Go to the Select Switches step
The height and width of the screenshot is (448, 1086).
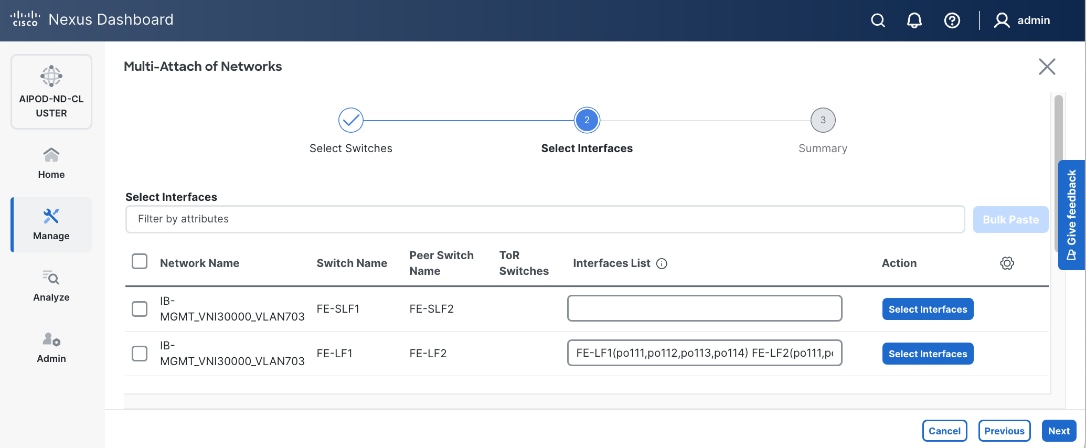[351, 120]
